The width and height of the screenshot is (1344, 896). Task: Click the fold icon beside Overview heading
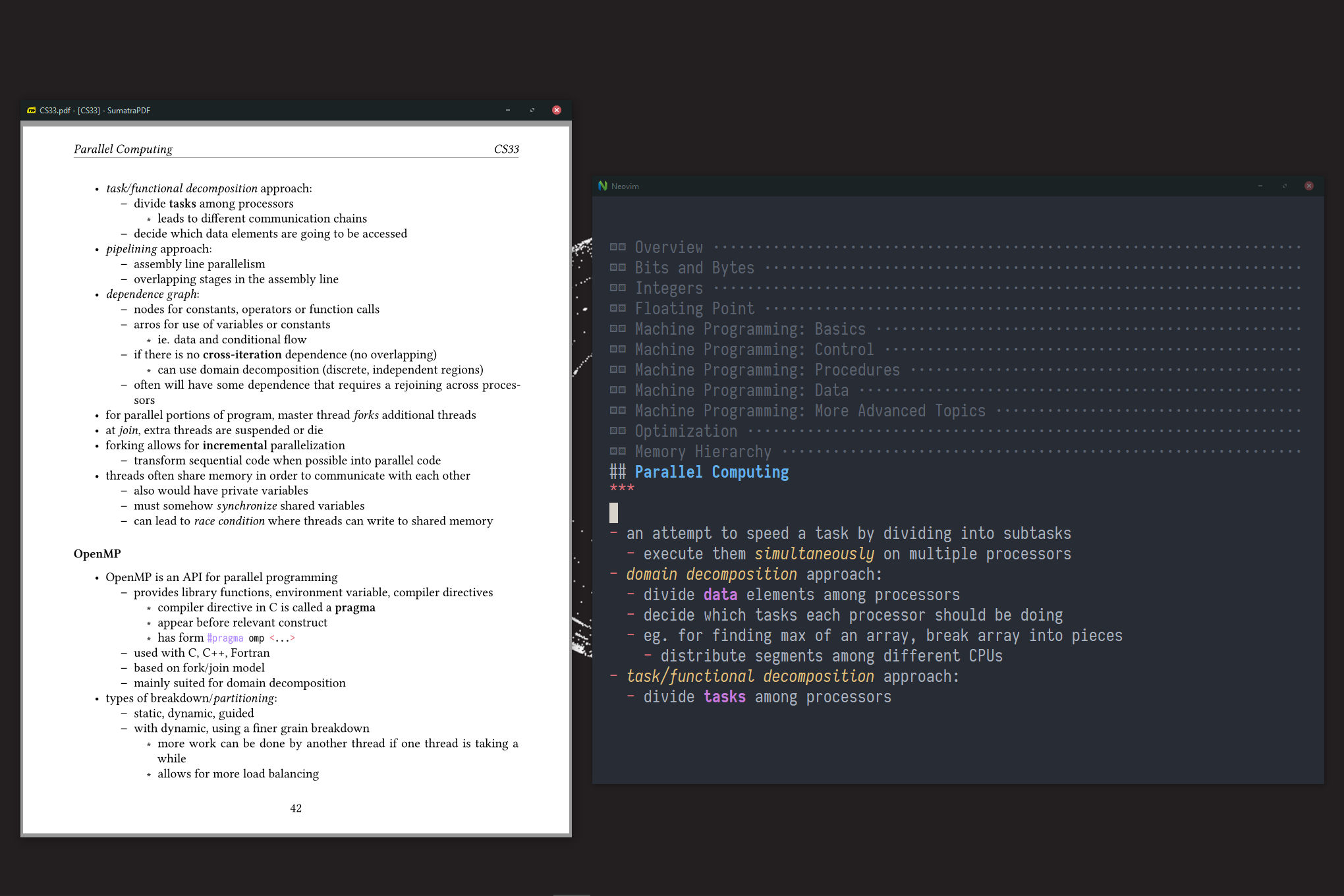[617, 247]
